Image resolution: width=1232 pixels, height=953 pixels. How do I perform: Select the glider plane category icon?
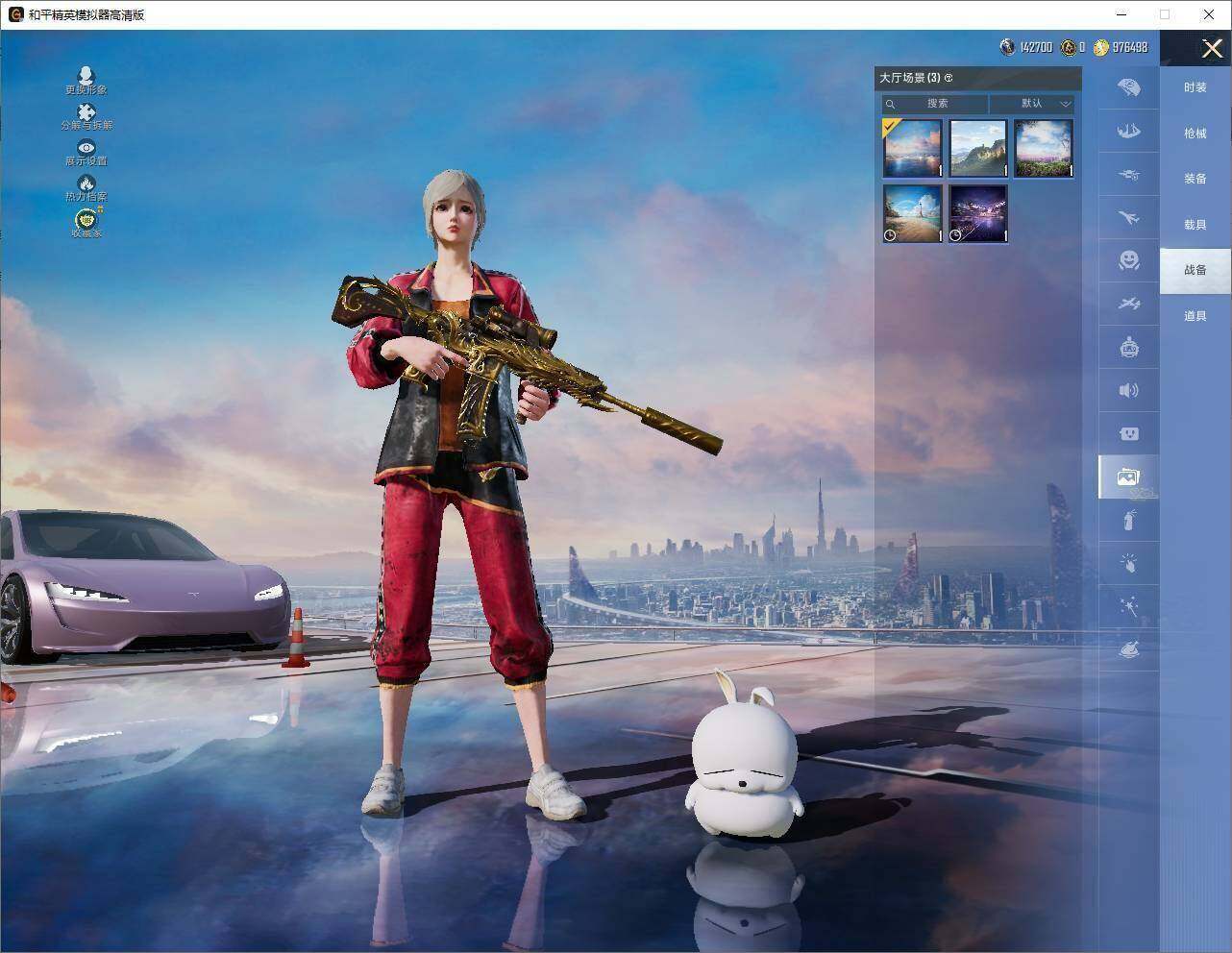coord(1129,304)
